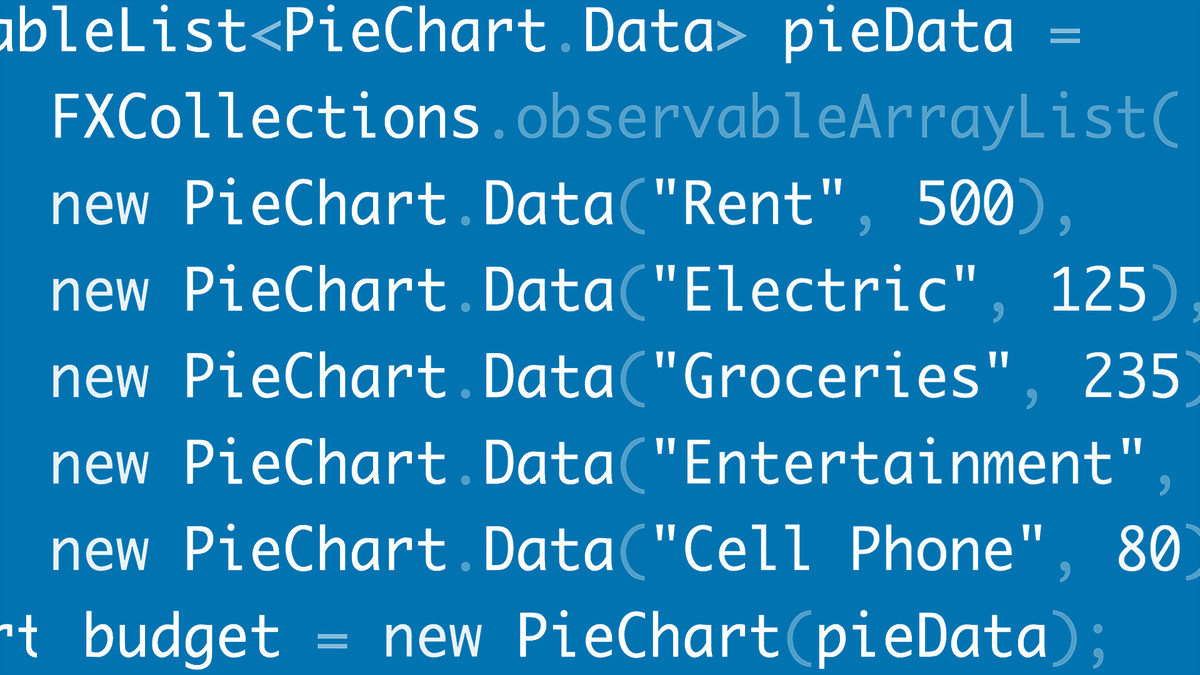Image resolution: width=1200 pixels, height=675 pixels.
Task: Click PieChart in the generic type brackets
Action: click(x=415, y=32)
